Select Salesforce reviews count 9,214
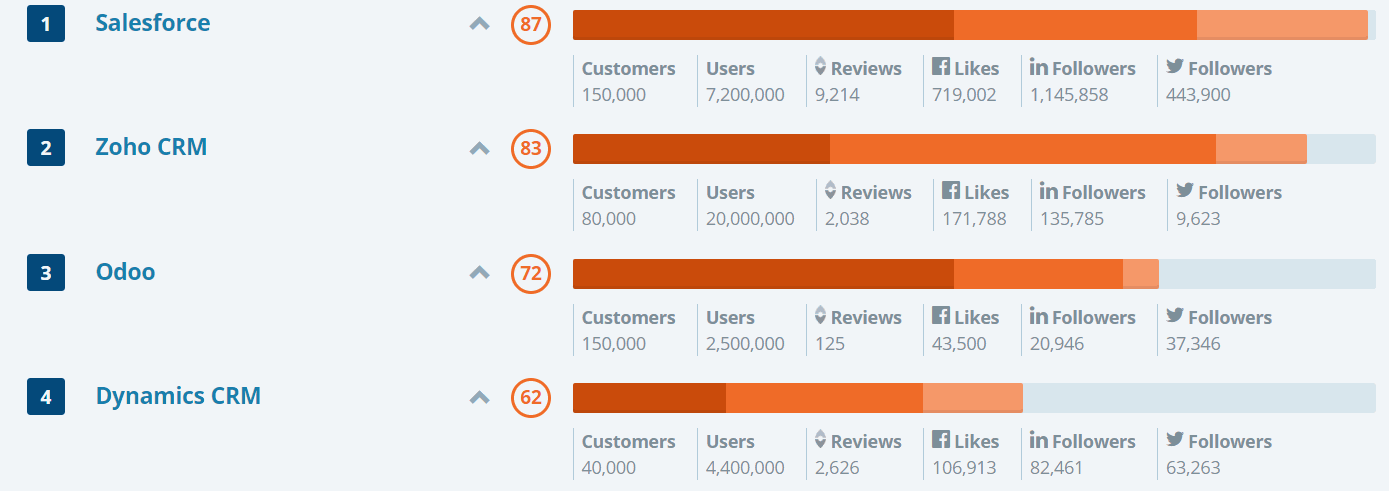 point(837,95)
